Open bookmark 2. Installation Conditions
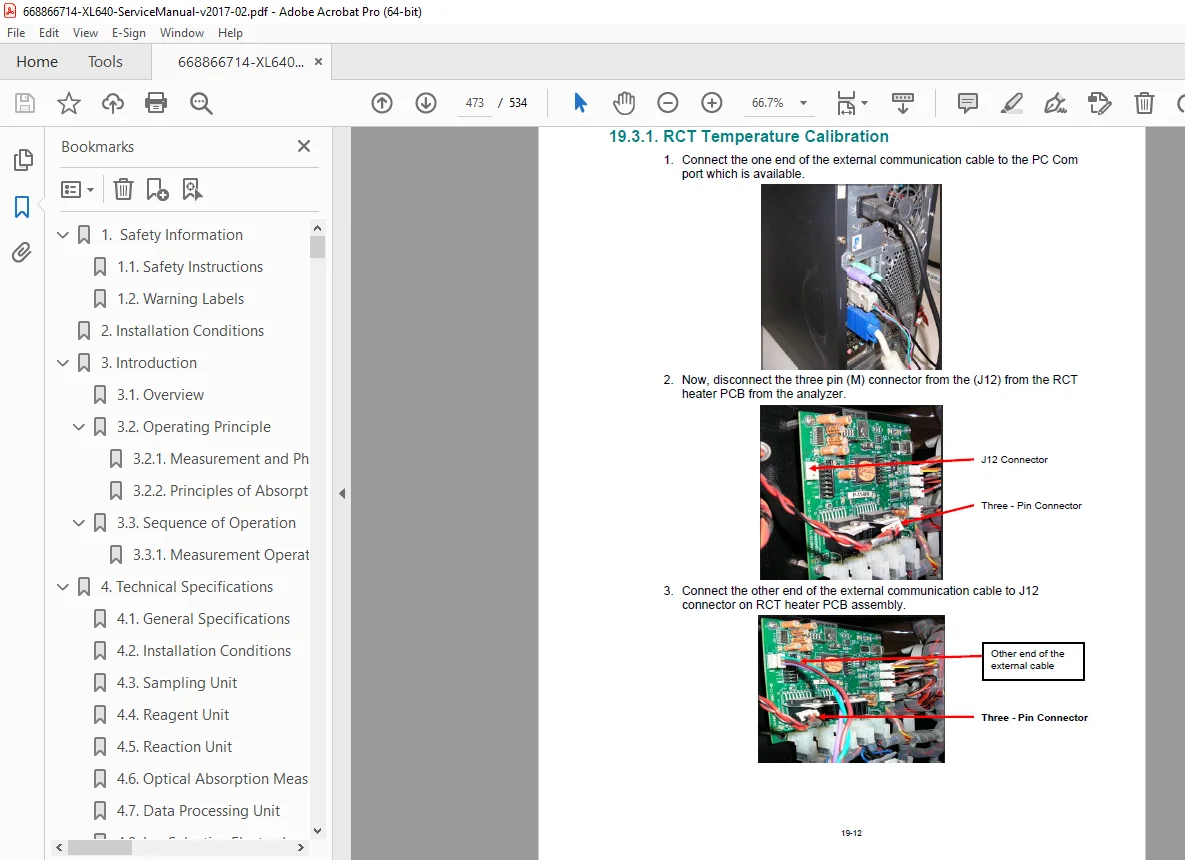Viewport: 1185px width, 860px height. (182, 331)
